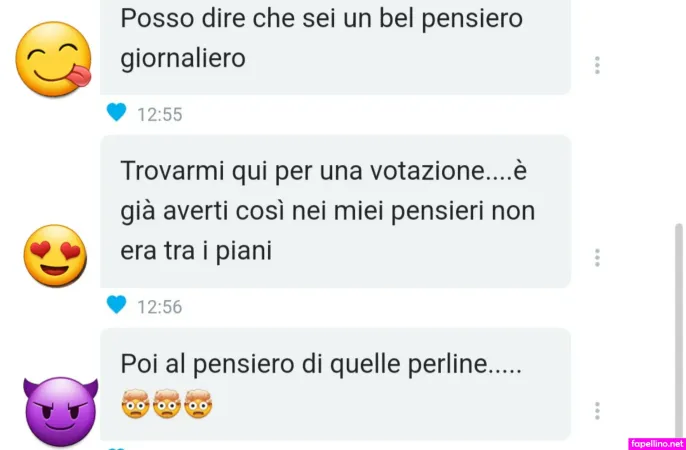686x450 pixels.
Task: Click the first exploding-head emoji in the message
Action: [x=135, y=404]
